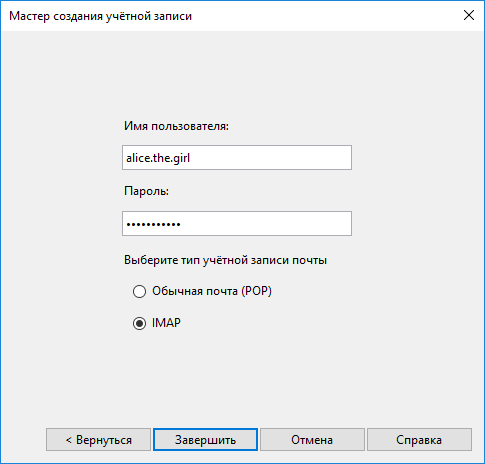This screenshot has width=485, height=464.
Task: Click the Имя пользователя: label
Action: pos(176,126)
